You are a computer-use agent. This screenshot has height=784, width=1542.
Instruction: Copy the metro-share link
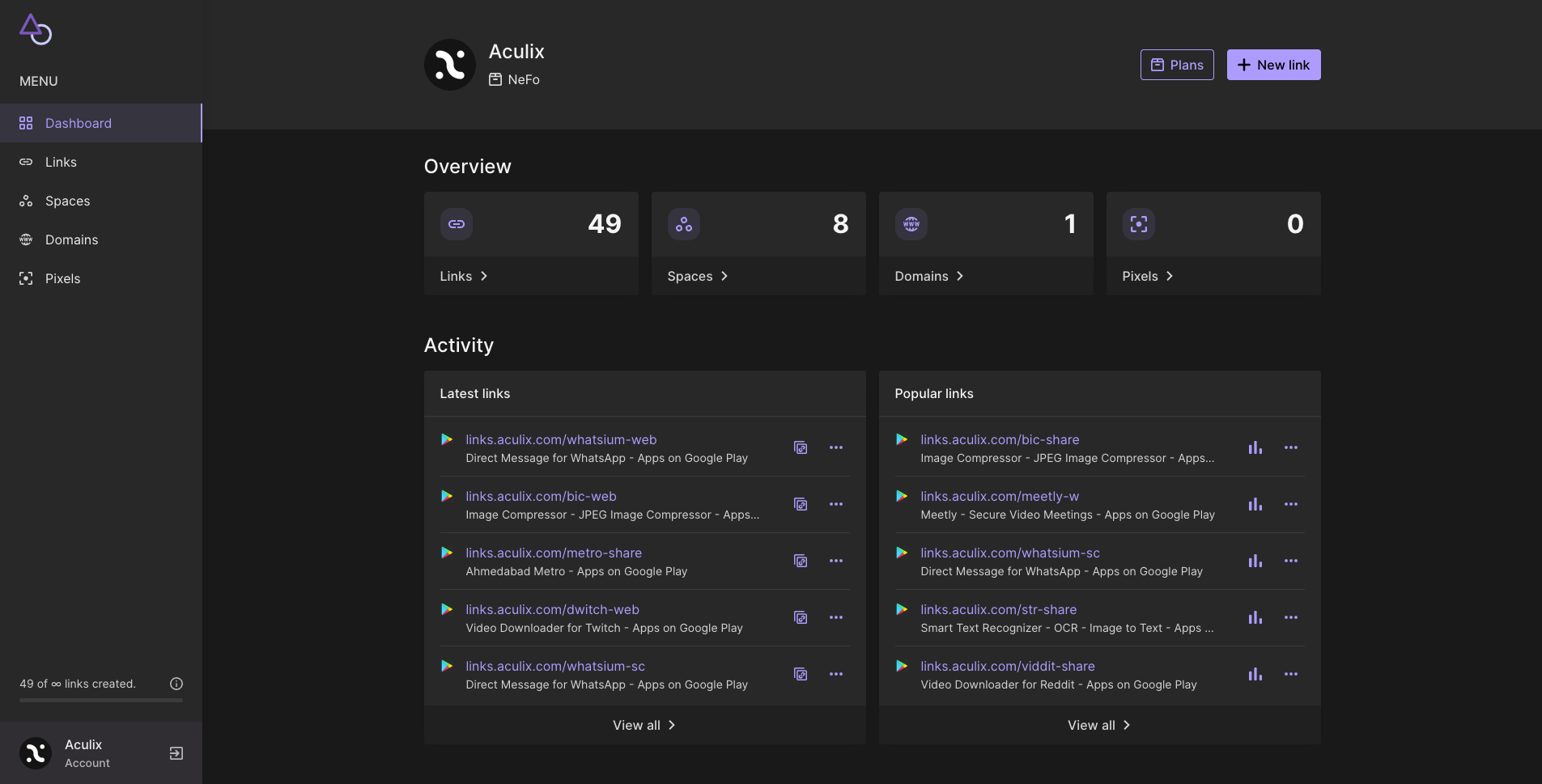801,561
